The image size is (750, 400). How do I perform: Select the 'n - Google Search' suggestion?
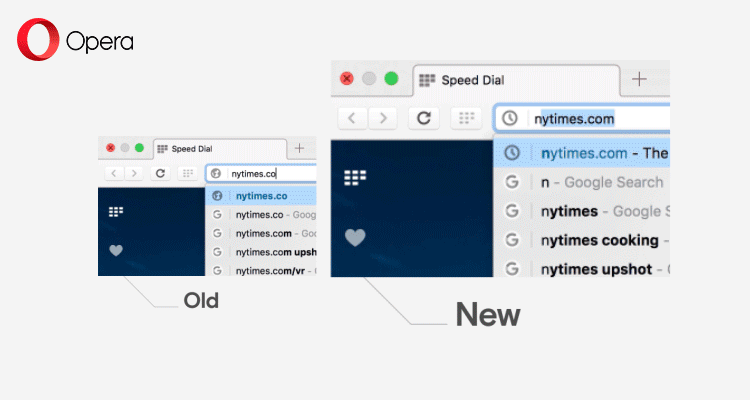pos(600,182)
